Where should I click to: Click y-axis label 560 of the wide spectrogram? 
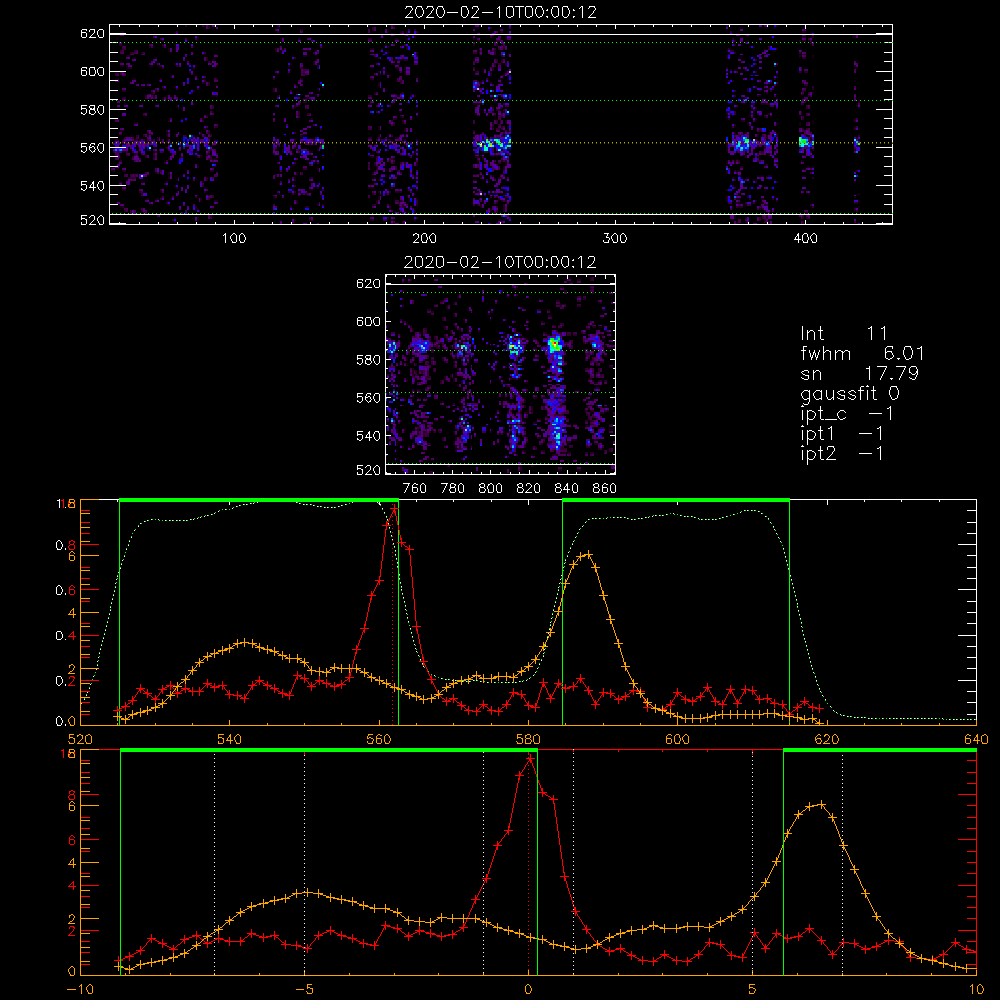point(92,147)
